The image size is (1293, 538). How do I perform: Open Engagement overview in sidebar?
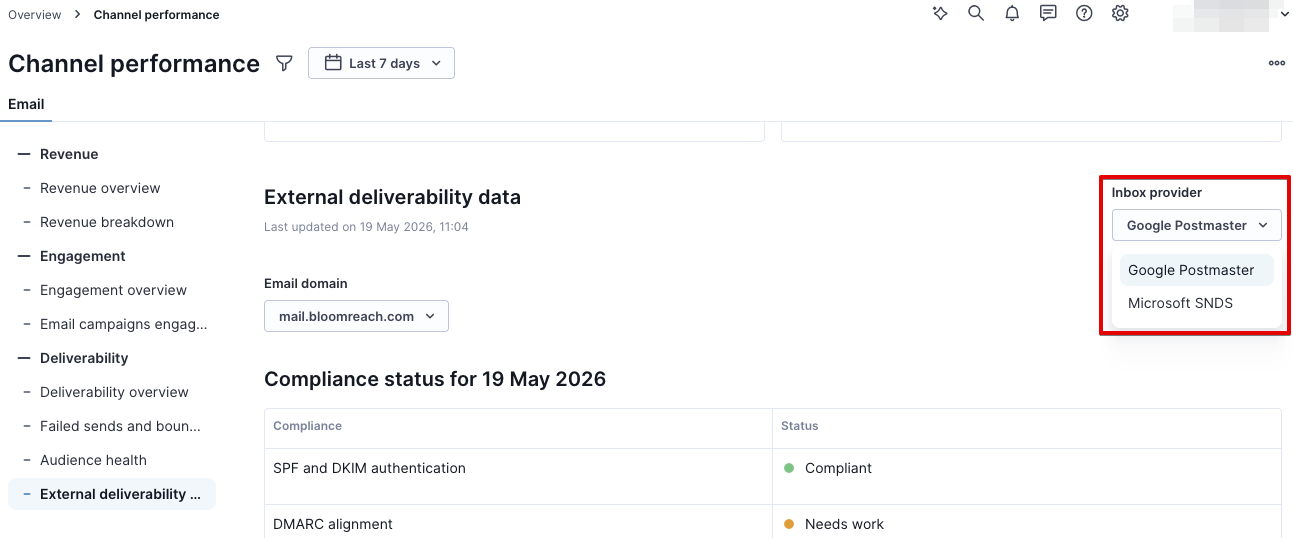point(113,290)
